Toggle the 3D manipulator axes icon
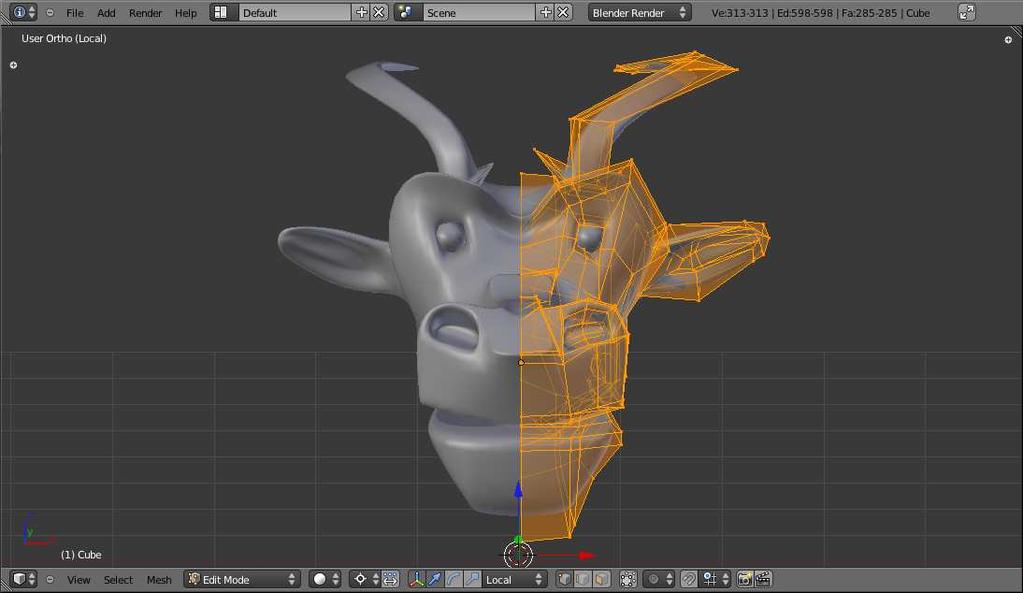This screenshot has width=1023, height=593. coord(416,579)
